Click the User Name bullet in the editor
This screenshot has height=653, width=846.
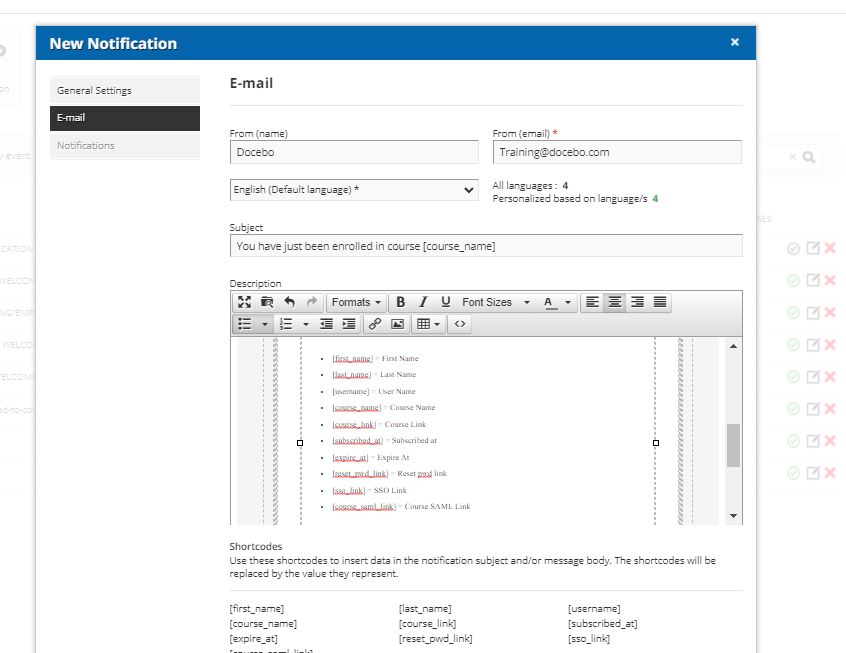tap(374, 392)
